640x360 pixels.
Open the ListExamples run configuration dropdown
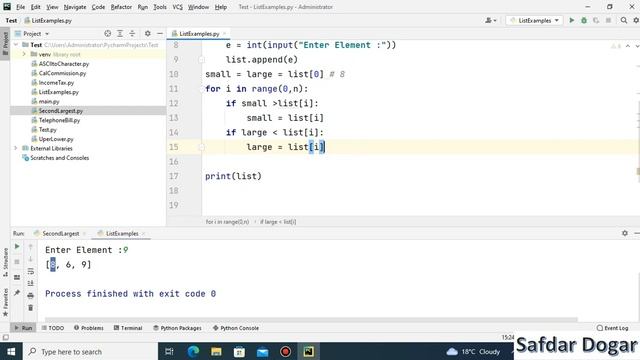coord(534,20)
